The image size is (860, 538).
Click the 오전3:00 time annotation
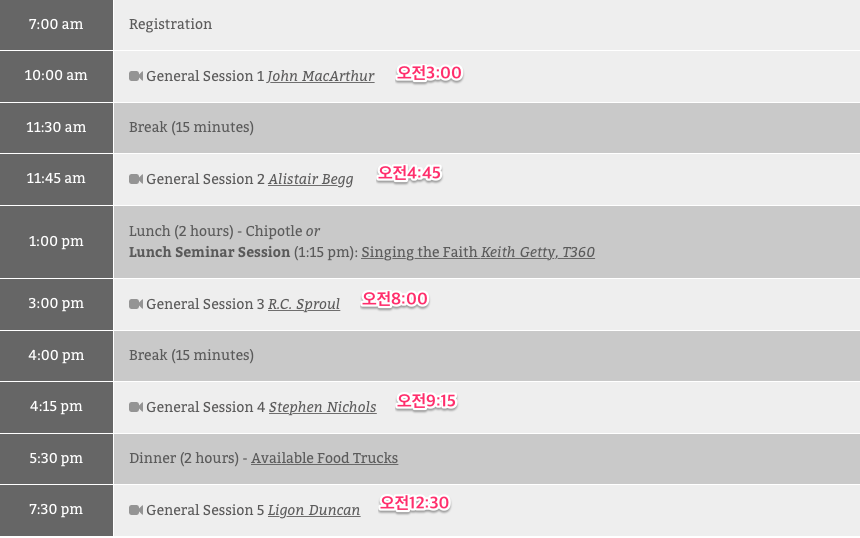pyautogui.click(x=429, y=73)
